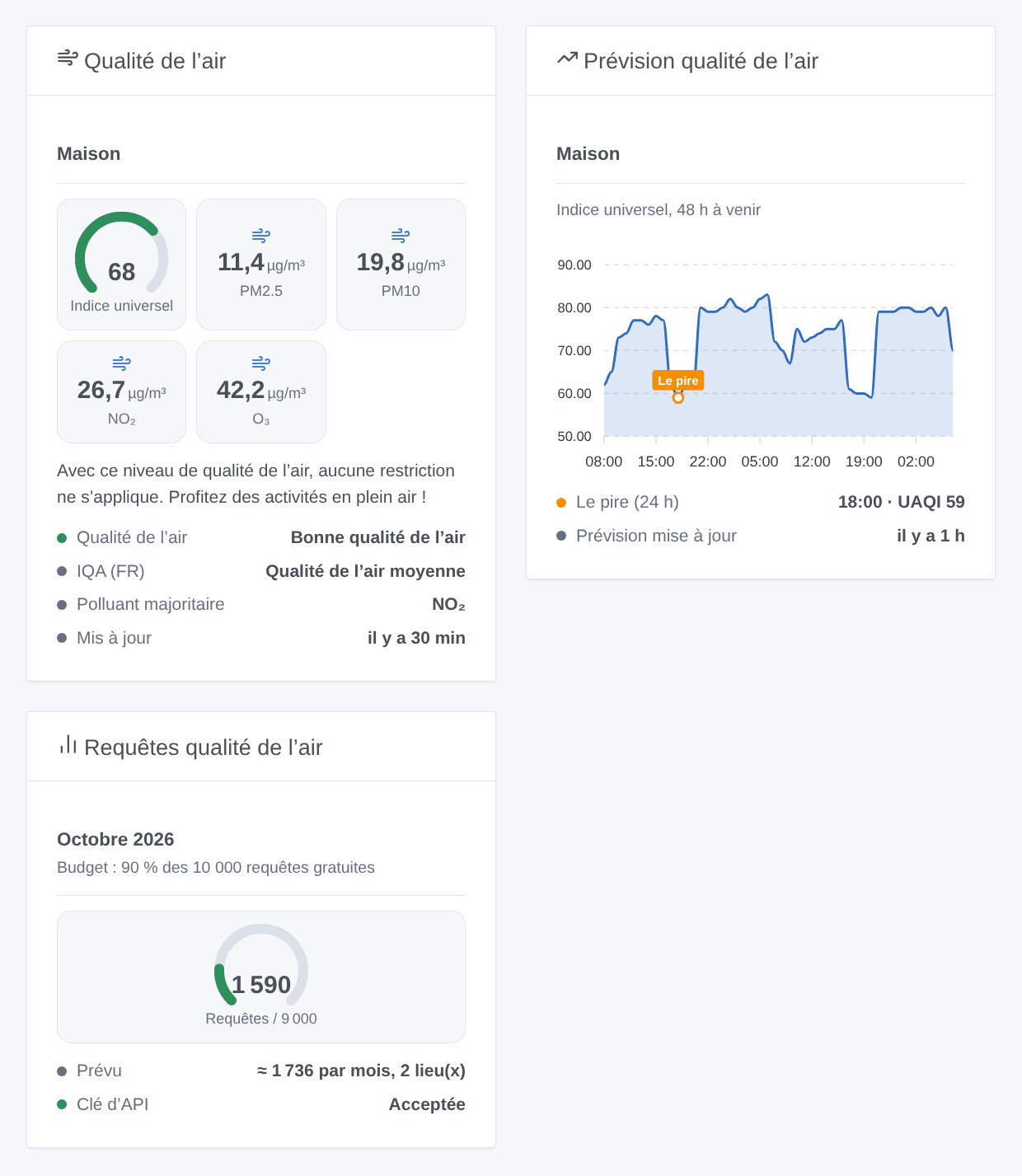Click the grey dot next to Prévision mise à jour

point(561,536)
